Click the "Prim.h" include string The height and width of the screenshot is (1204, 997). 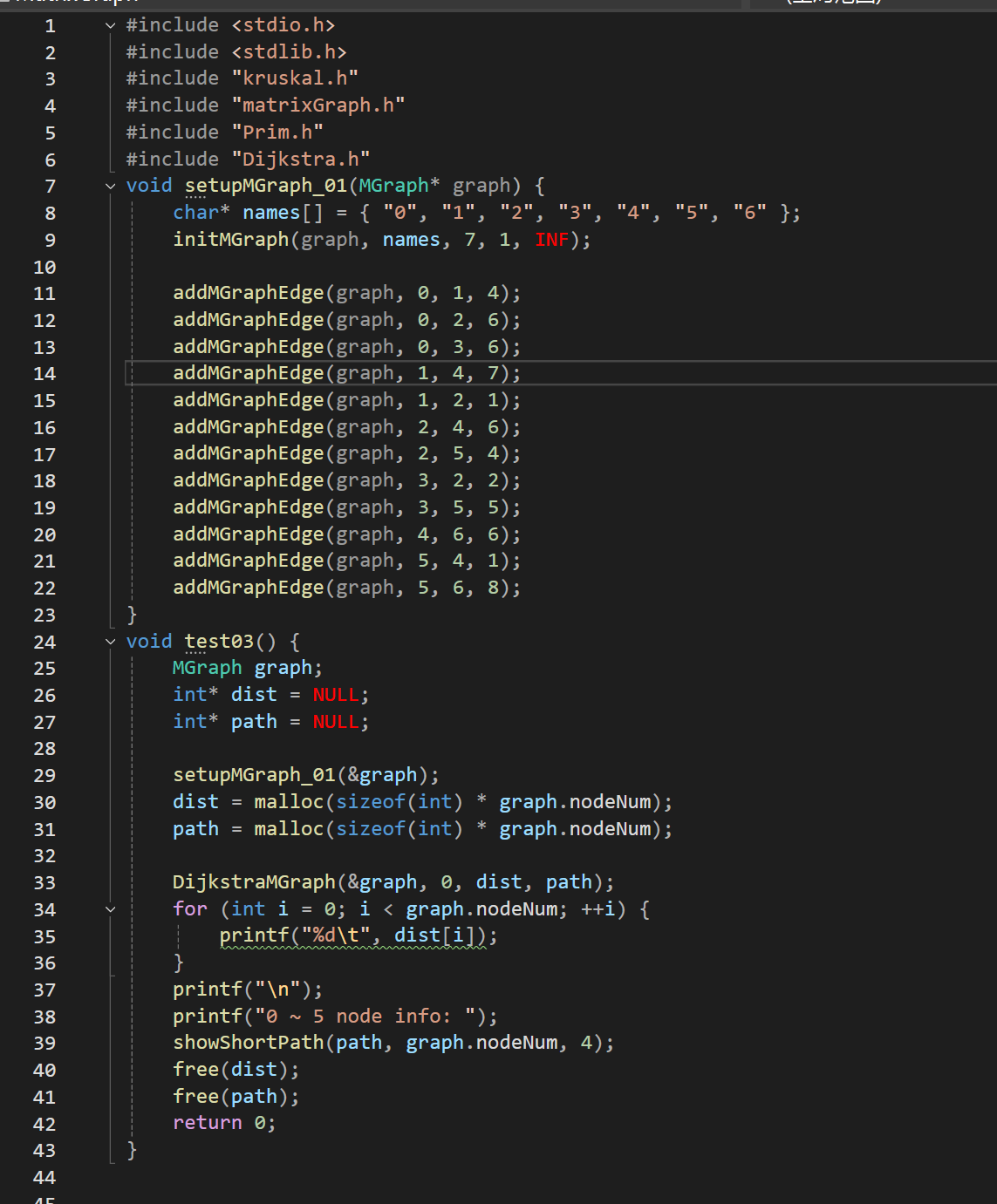pos(277,133)
